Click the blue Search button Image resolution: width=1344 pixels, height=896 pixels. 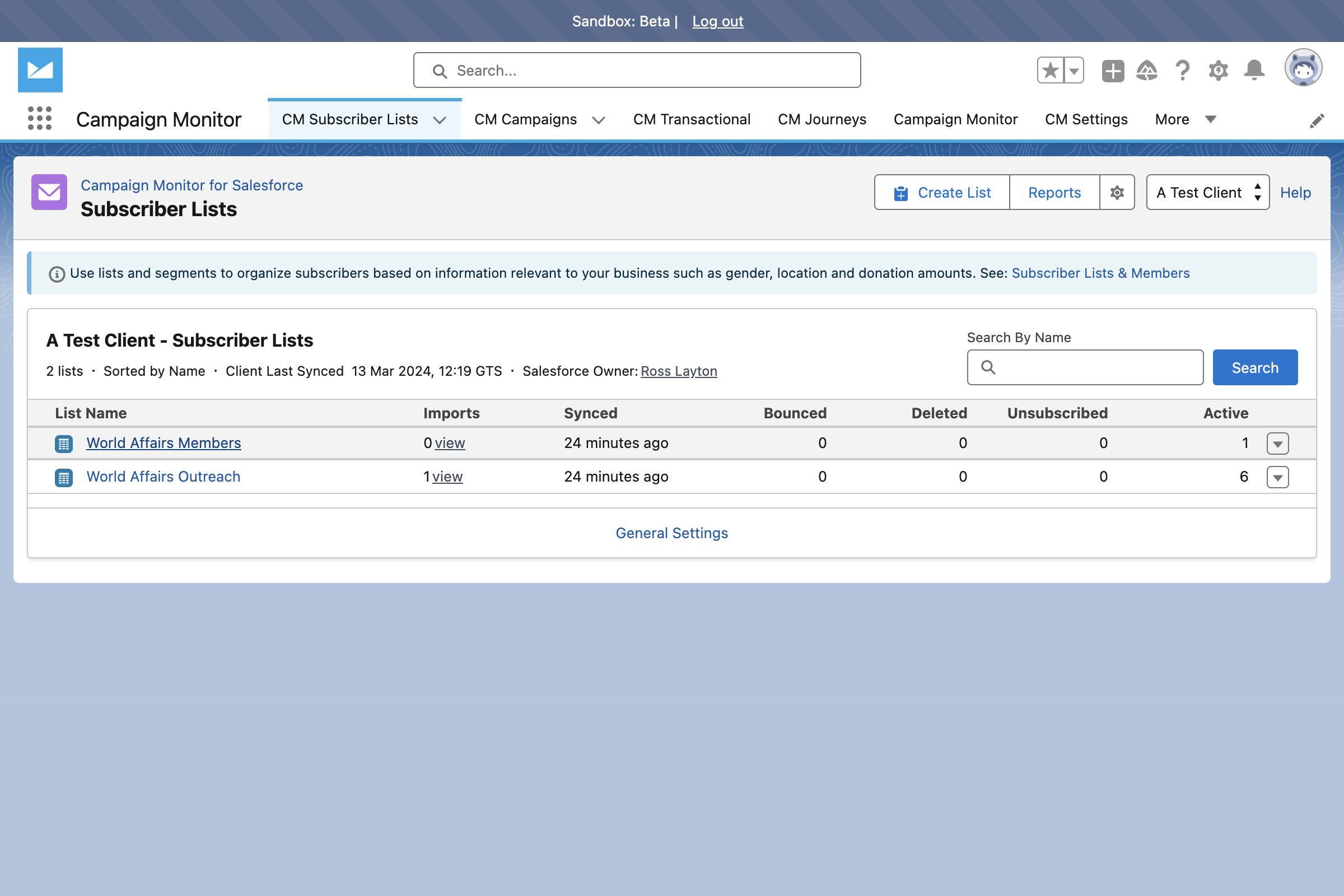click(x=1255, y=367)
